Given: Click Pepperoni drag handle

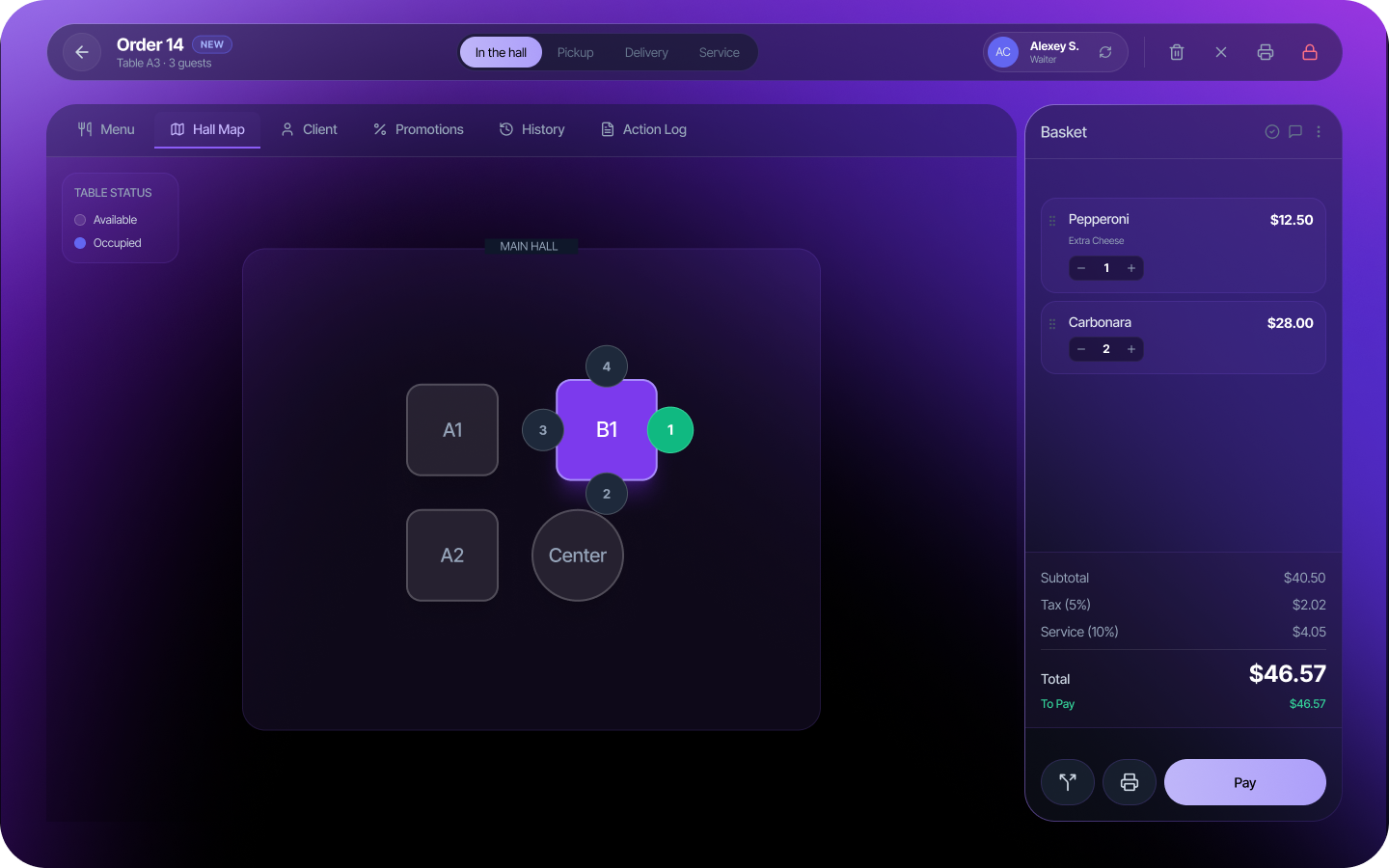Looking at the screenshot, I should 1052,221.
